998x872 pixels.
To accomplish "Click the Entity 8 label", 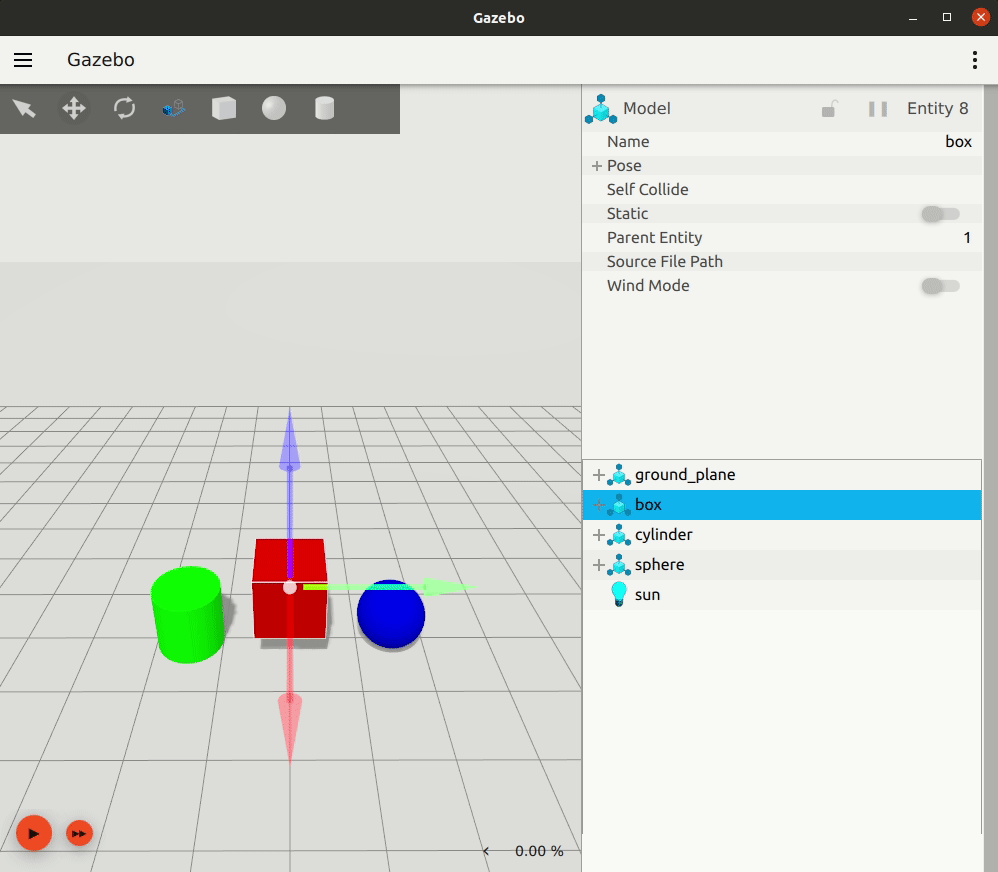I will click(938, 109).
